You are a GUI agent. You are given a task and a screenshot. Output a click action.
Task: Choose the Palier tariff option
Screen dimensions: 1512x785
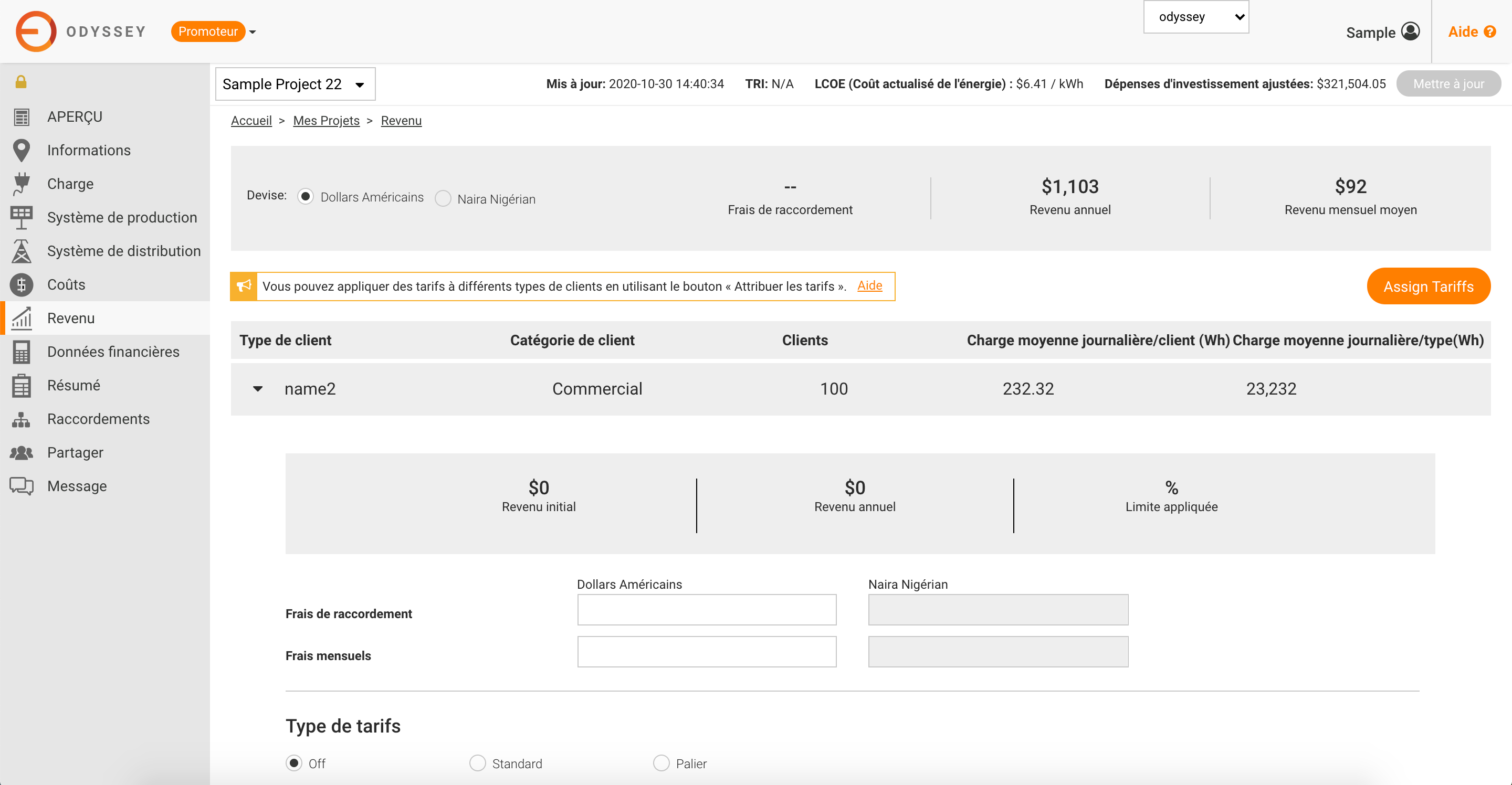click(x=661, y=763)
